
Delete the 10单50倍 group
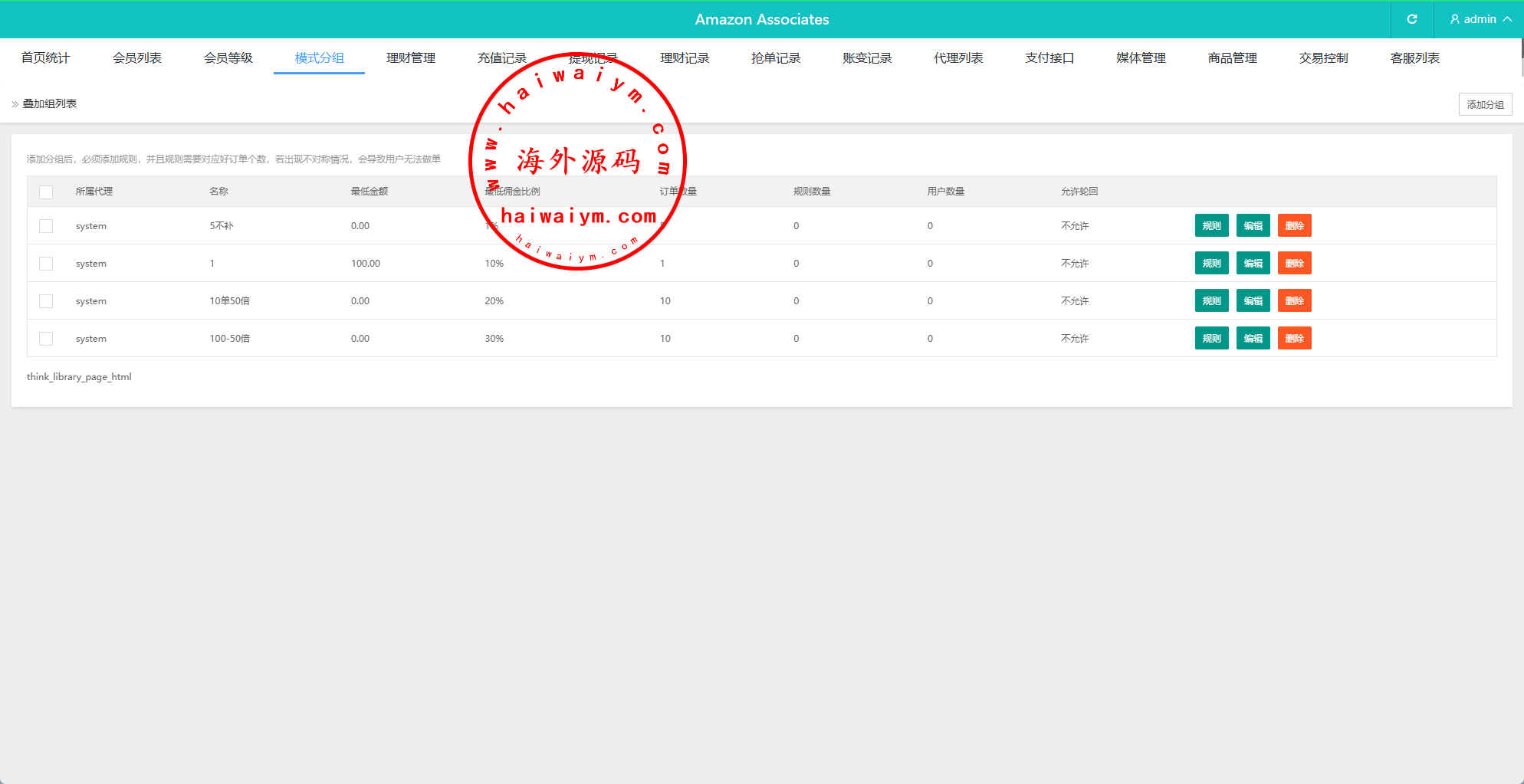(x=1294, y=301)
